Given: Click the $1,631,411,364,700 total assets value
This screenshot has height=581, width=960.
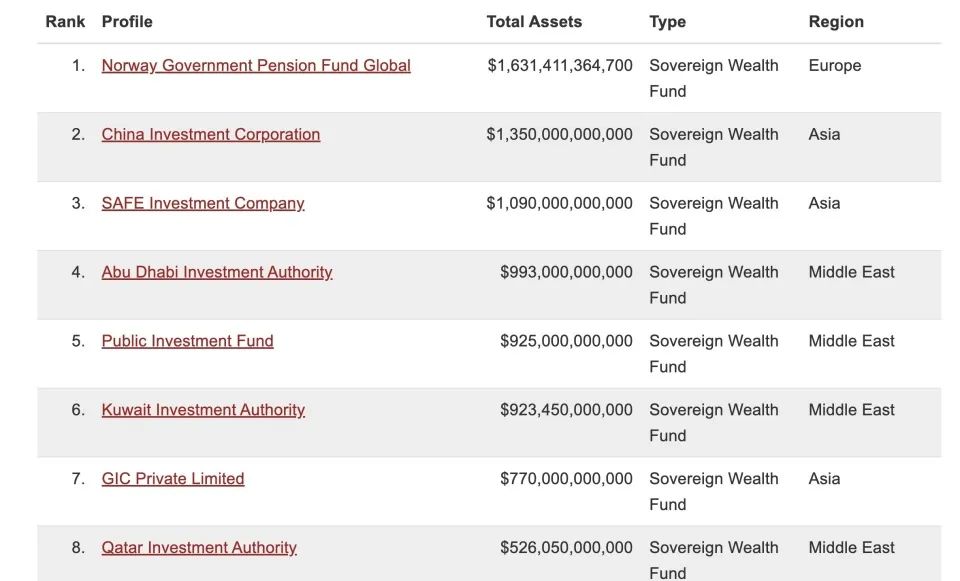Looking at the screenshot, I should coord(560,66).
